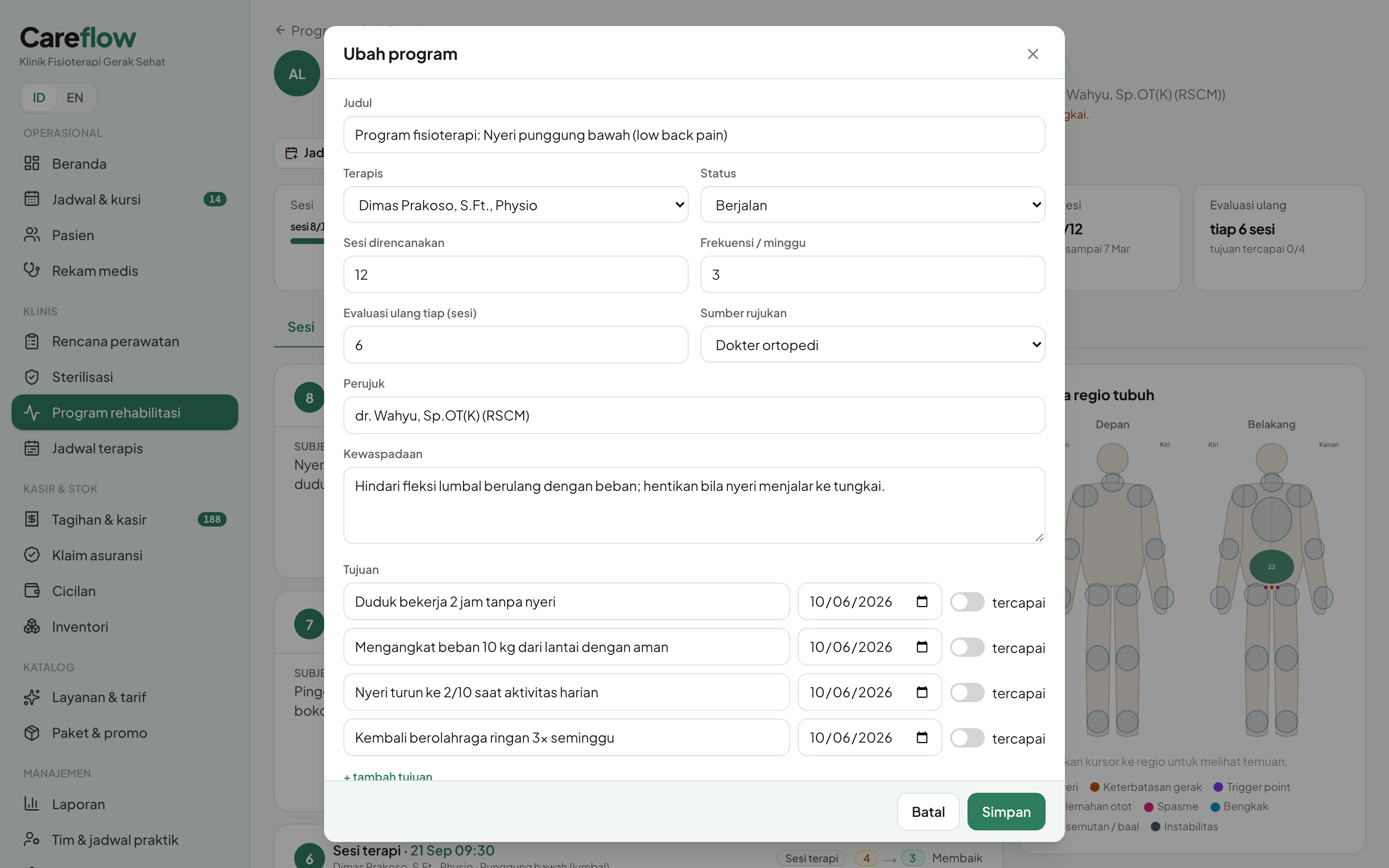Click the Judul input field

694,135
